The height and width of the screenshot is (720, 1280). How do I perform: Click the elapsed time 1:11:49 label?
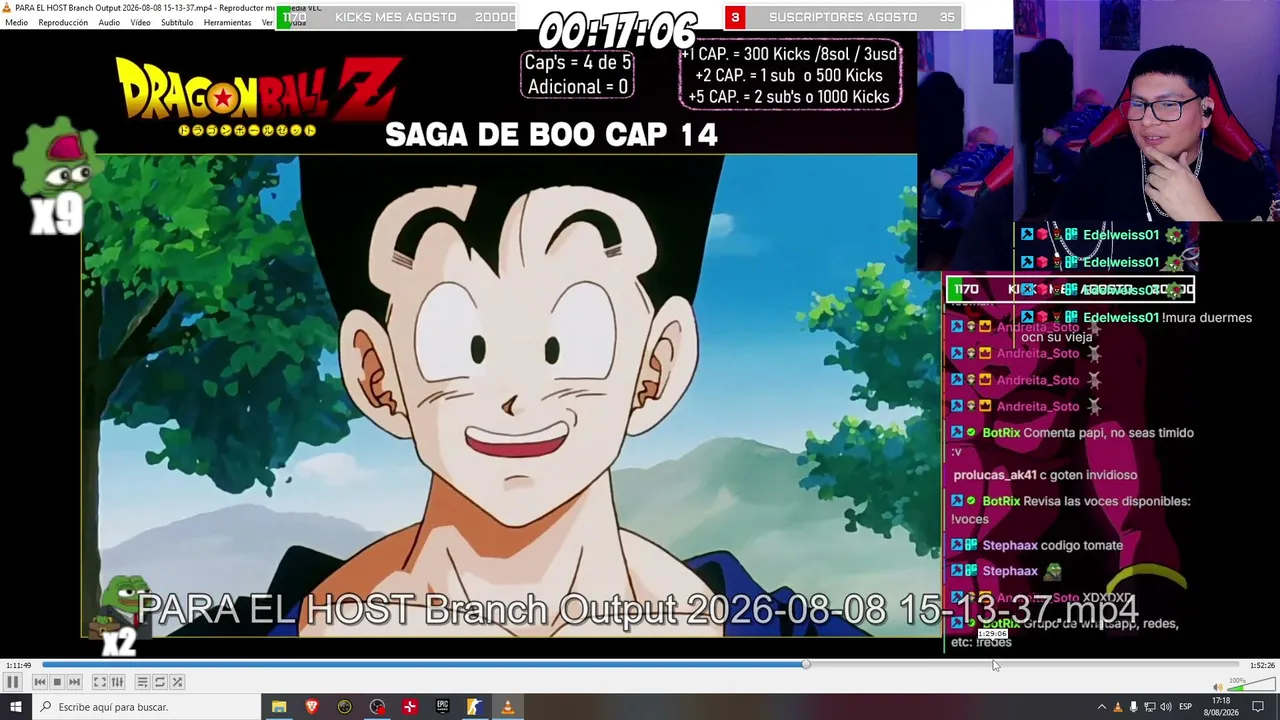pos(18,665)
